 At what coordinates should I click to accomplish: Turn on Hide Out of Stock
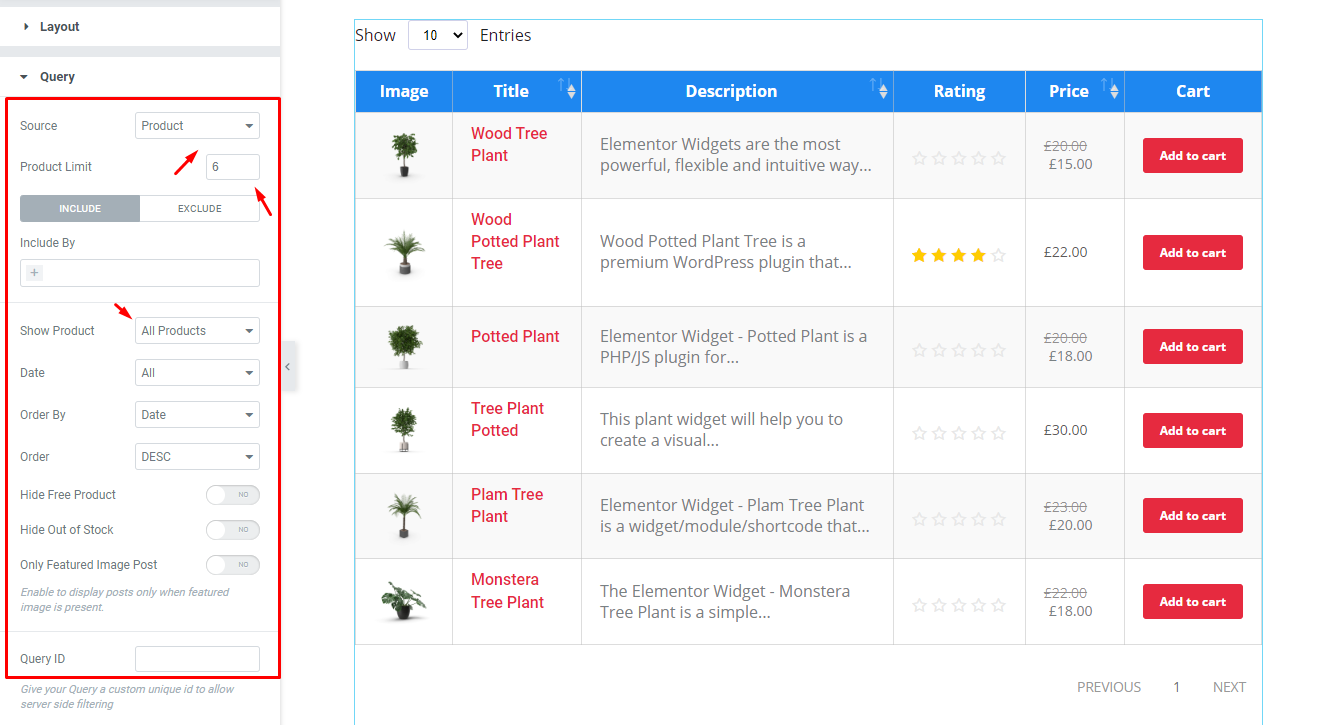pos(232,529)
